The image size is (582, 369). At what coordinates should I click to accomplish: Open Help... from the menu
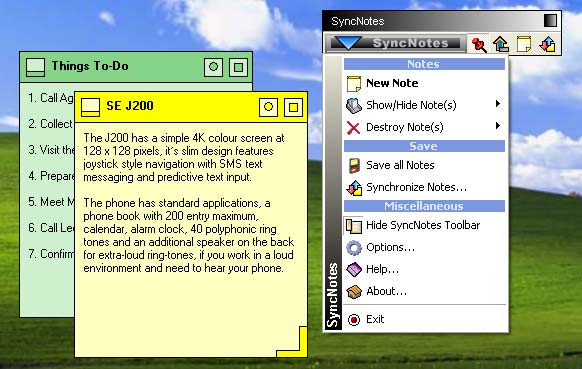coord(424,269)
